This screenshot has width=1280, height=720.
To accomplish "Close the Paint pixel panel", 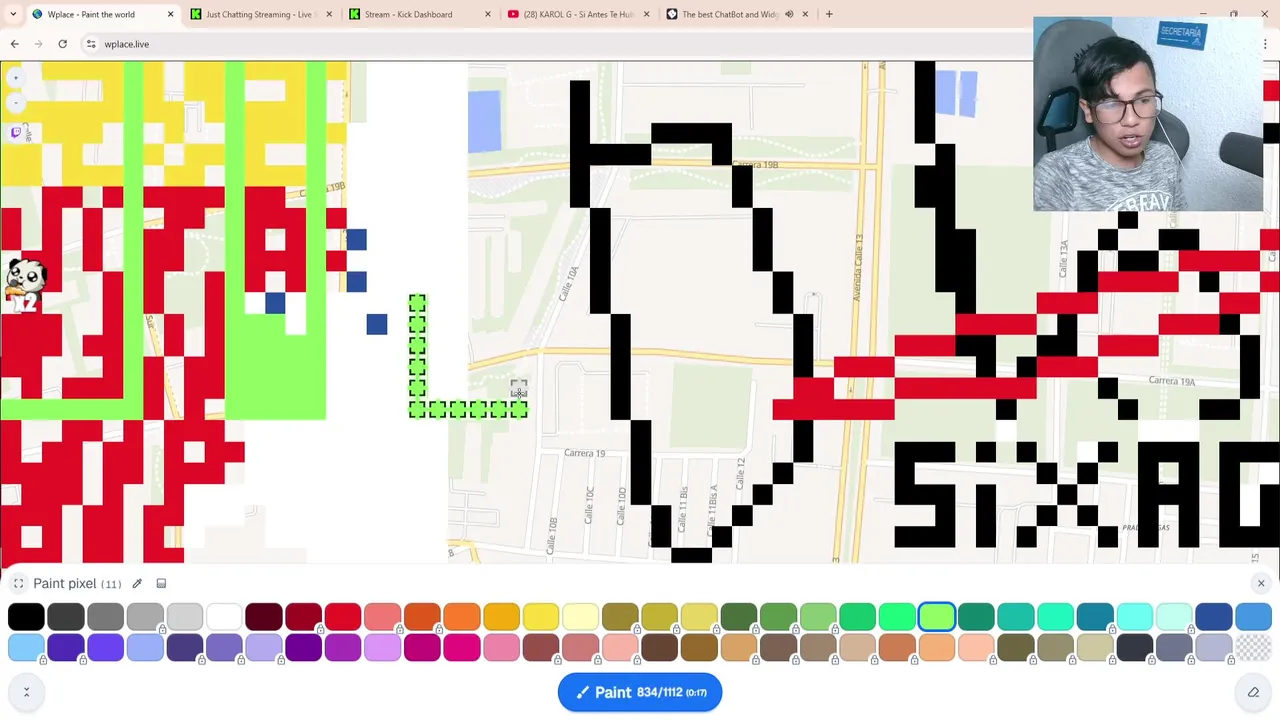I will [x=1261, y=583].
